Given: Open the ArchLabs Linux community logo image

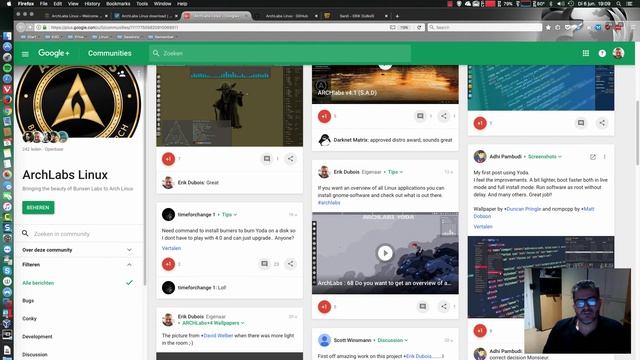Looking at the screenshot, I should 79,101.
